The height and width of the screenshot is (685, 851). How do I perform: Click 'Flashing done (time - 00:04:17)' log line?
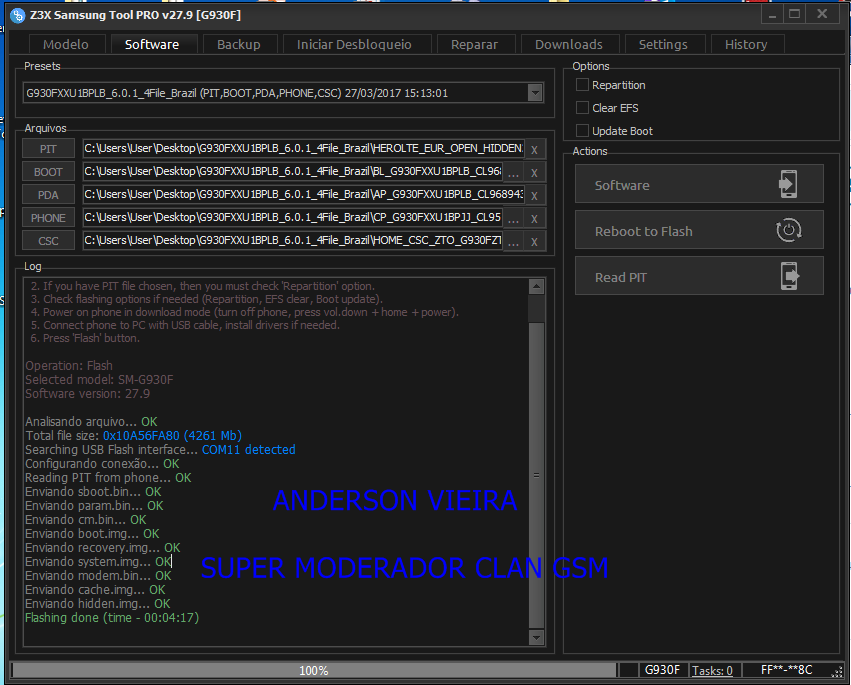pyautogui.click(x=112, y=618)
